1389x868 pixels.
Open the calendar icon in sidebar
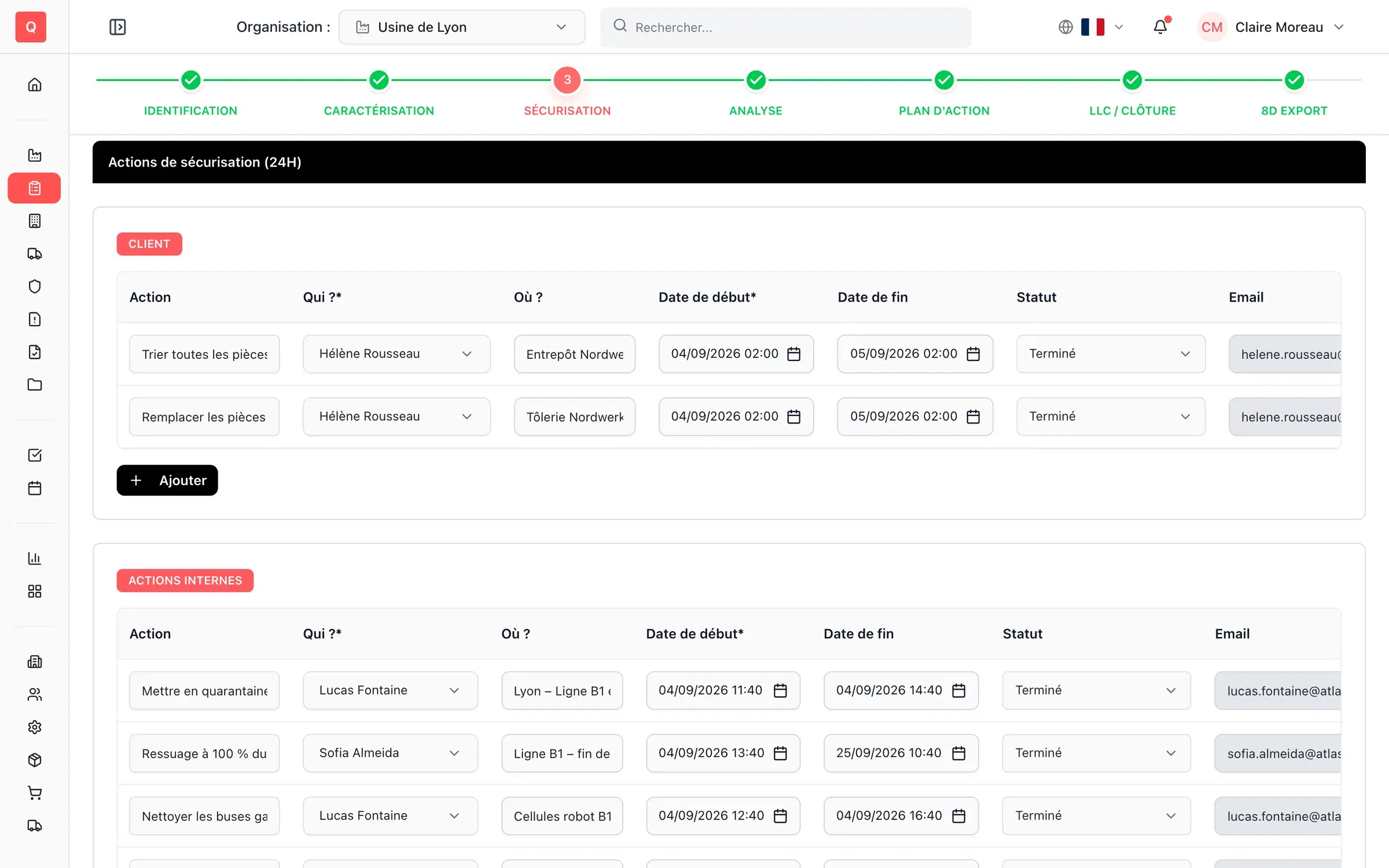tap(35, 488)
